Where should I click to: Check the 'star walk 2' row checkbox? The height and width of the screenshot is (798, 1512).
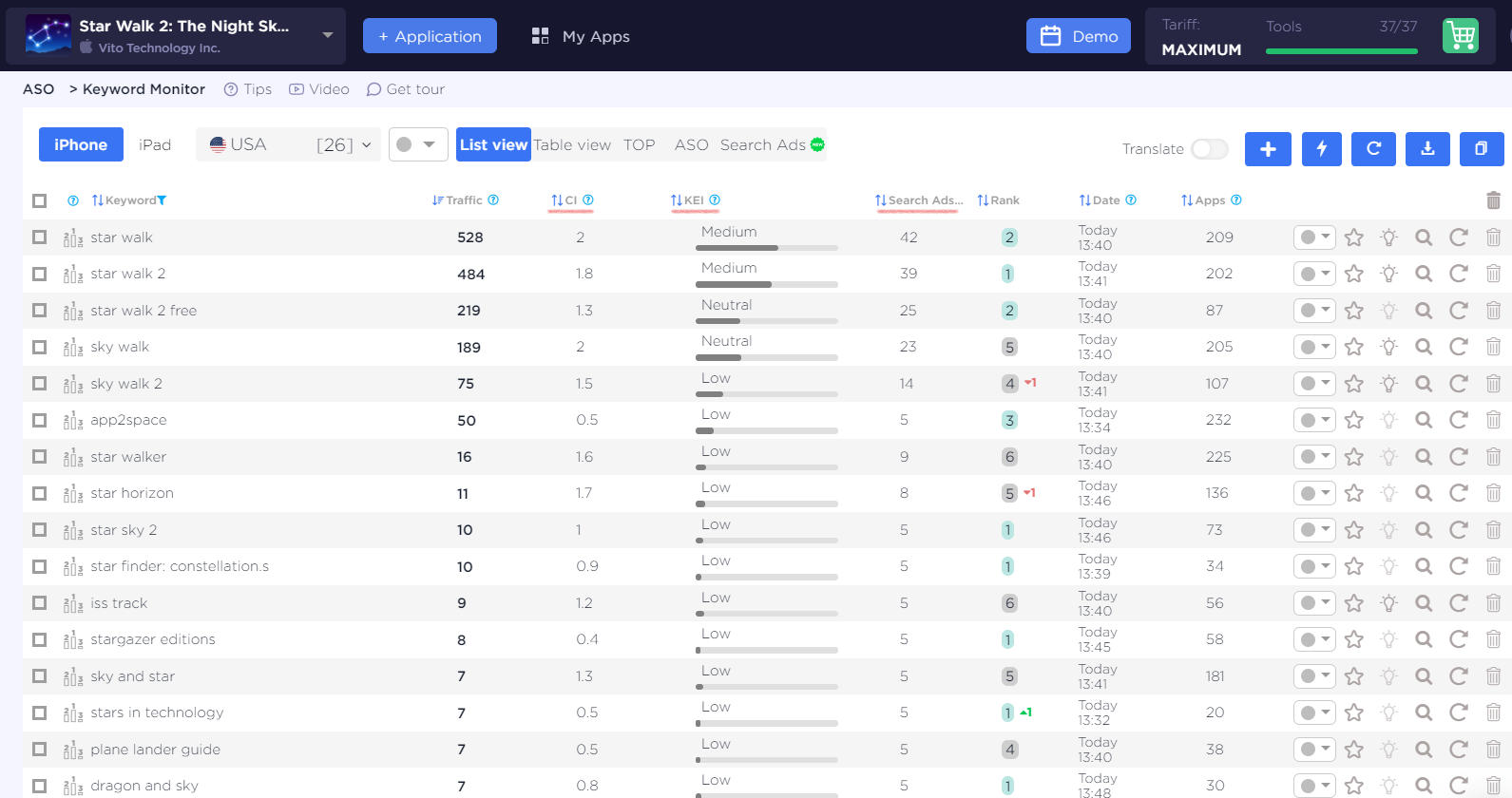click(39, 274)
